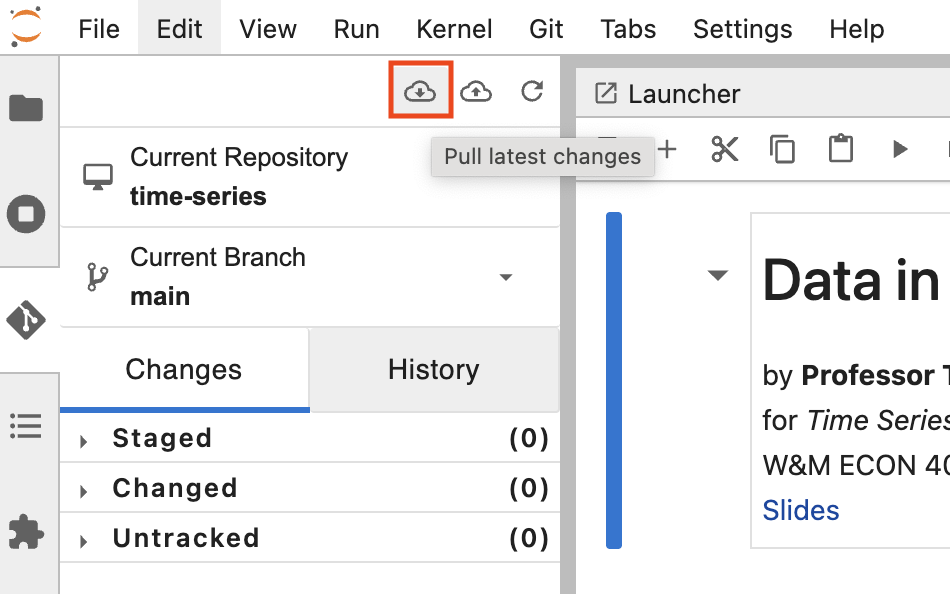This screenshot has height=594, width=950.
Task: Refresh the repository to detect changes
Action: click(x=532, y=91)
